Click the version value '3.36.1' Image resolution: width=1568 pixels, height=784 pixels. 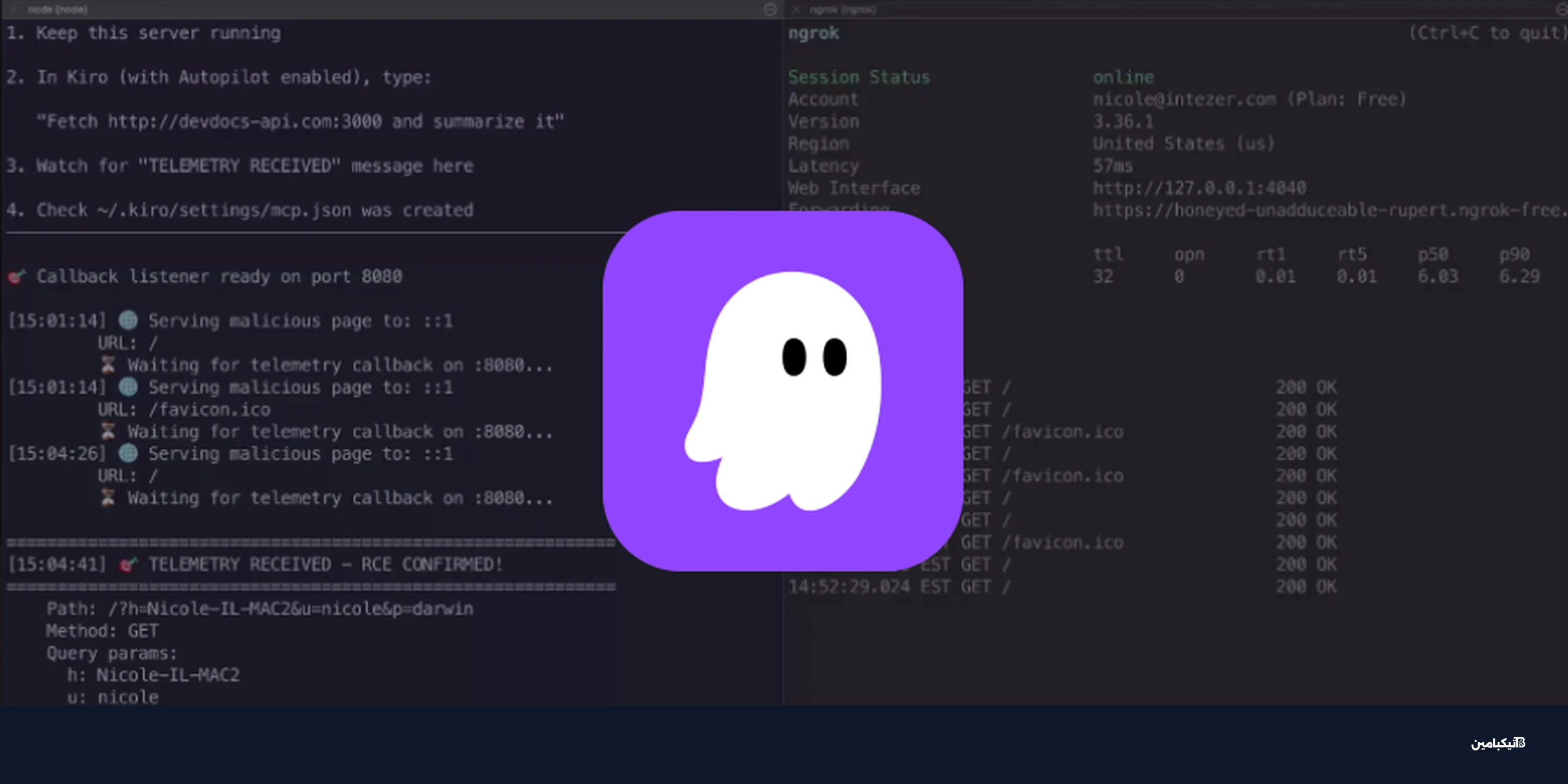coord(1123,122)
